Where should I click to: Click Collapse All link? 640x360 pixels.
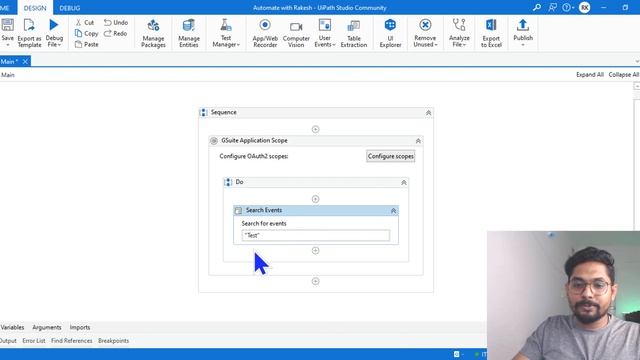624,75
